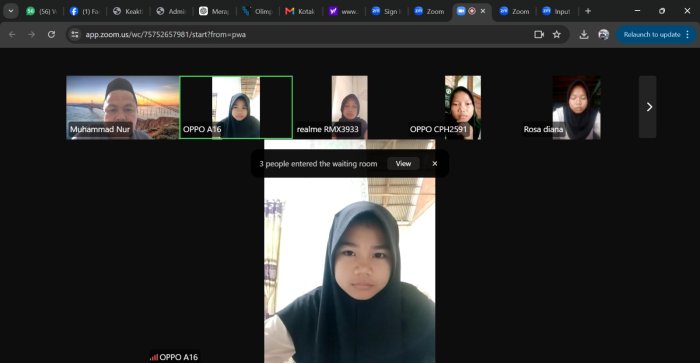The width and height of the screenshot is (700, 363).
Task: Reload the Zoom meeting page
Action: click(x=51, y=34)
